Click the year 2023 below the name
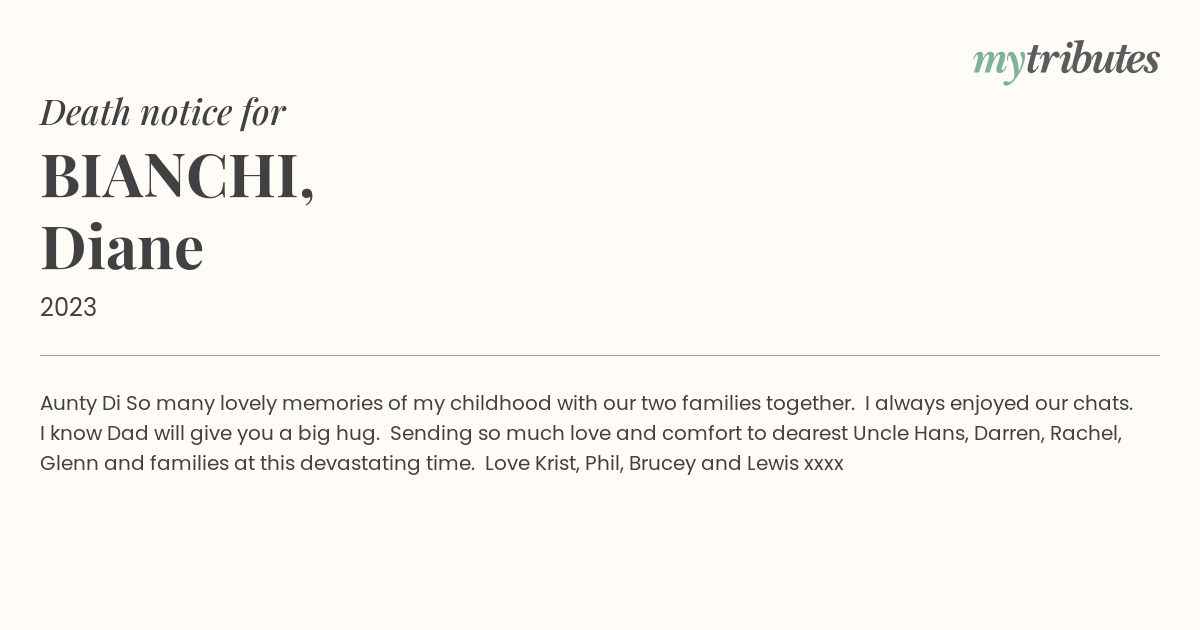Viewport: 1200px width, 630px height. pos(68,307)
